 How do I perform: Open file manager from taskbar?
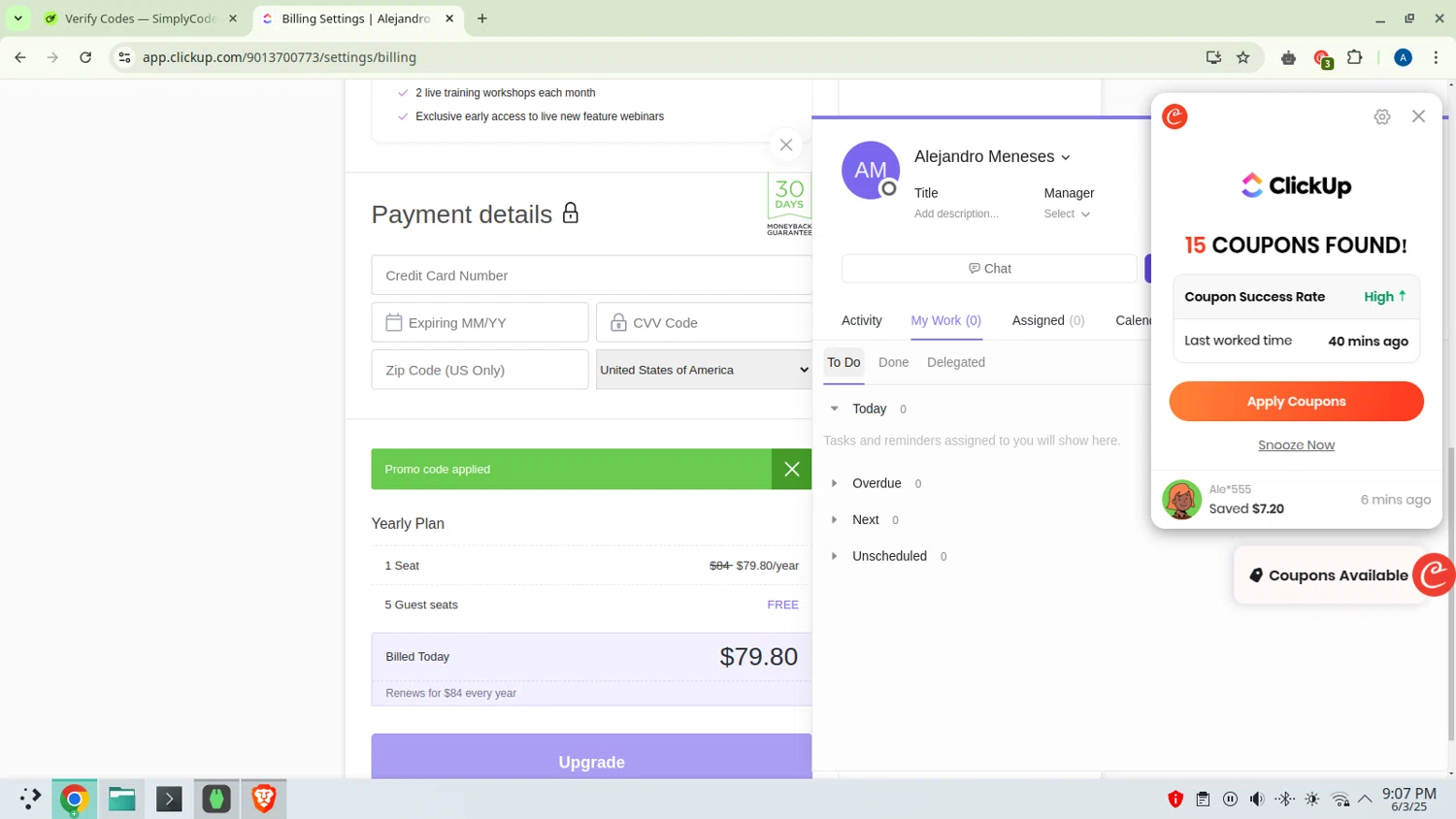(122, 799)
